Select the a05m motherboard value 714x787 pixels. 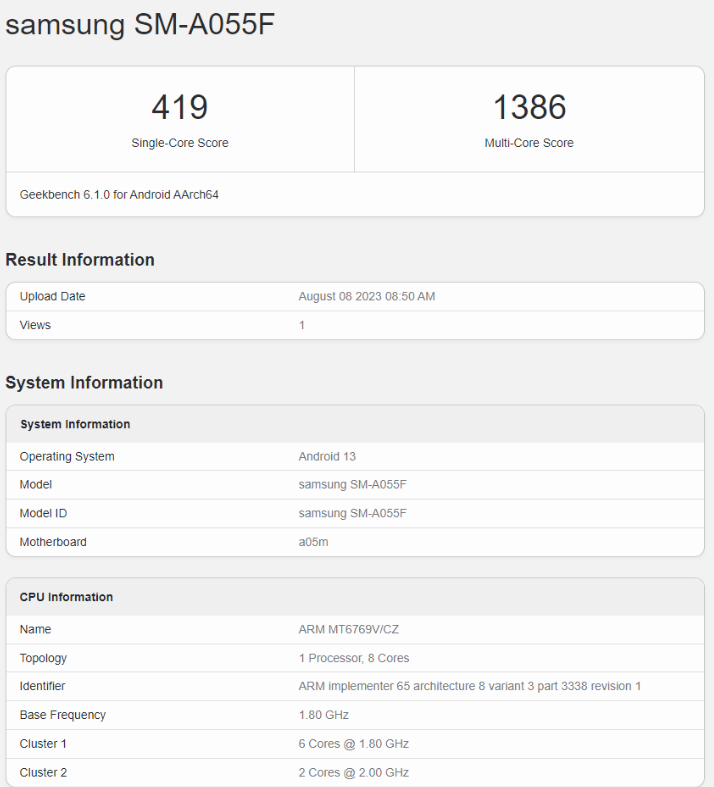pos(314,542)
